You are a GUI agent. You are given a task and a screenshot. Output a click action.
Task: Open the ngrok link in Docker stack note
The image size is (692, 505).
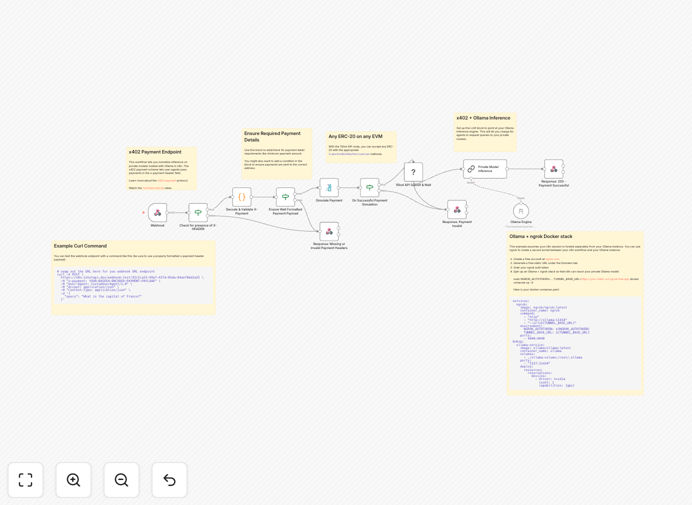(552, 259)
